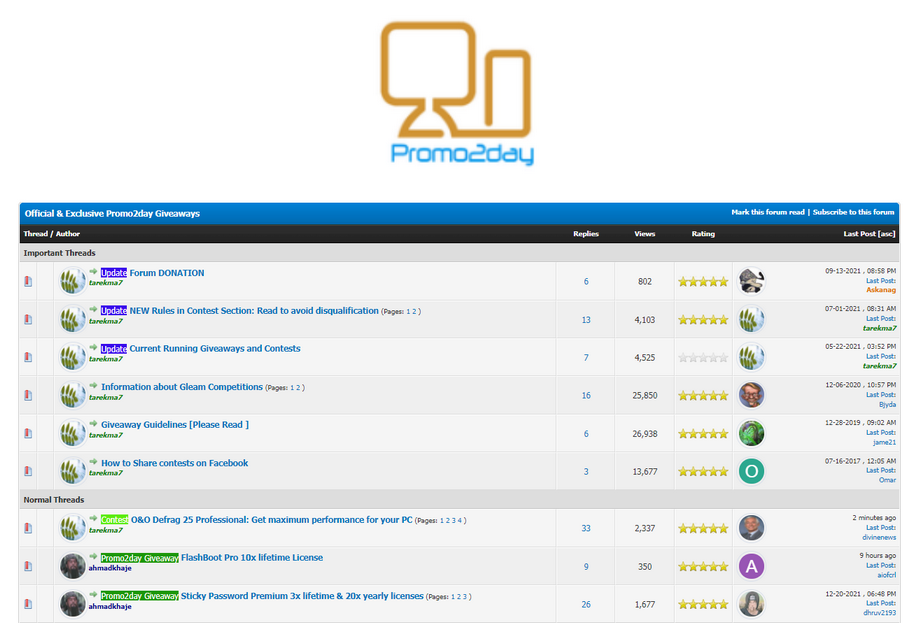Open Giveaway Guidelines [Please Read] thread
919x623 pixels.
click(175, 424)
